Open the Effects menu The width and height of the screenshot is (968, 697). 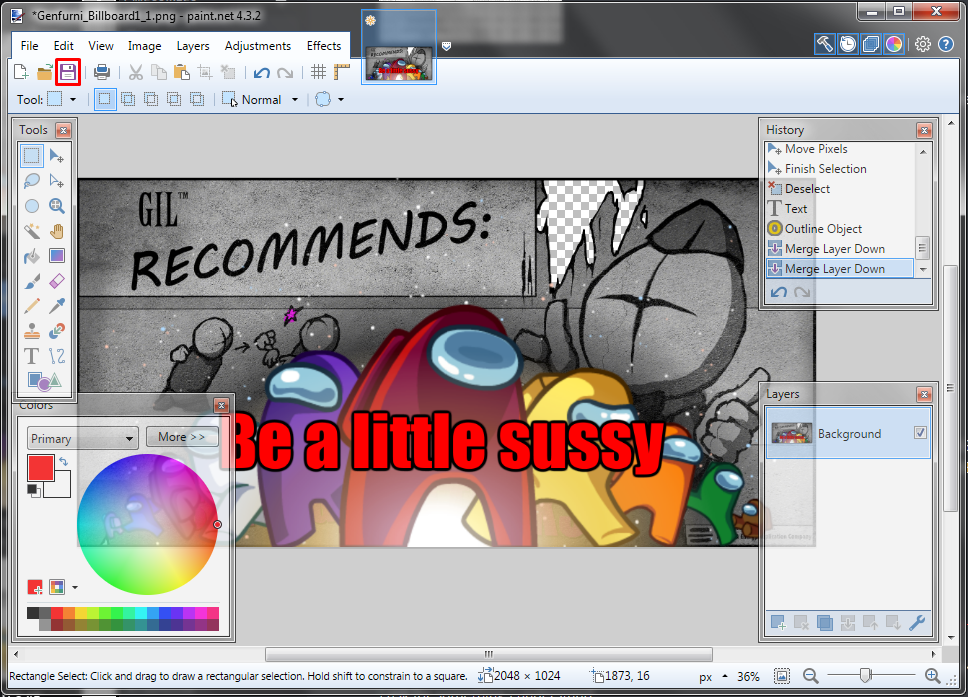(x=324, y=46)
